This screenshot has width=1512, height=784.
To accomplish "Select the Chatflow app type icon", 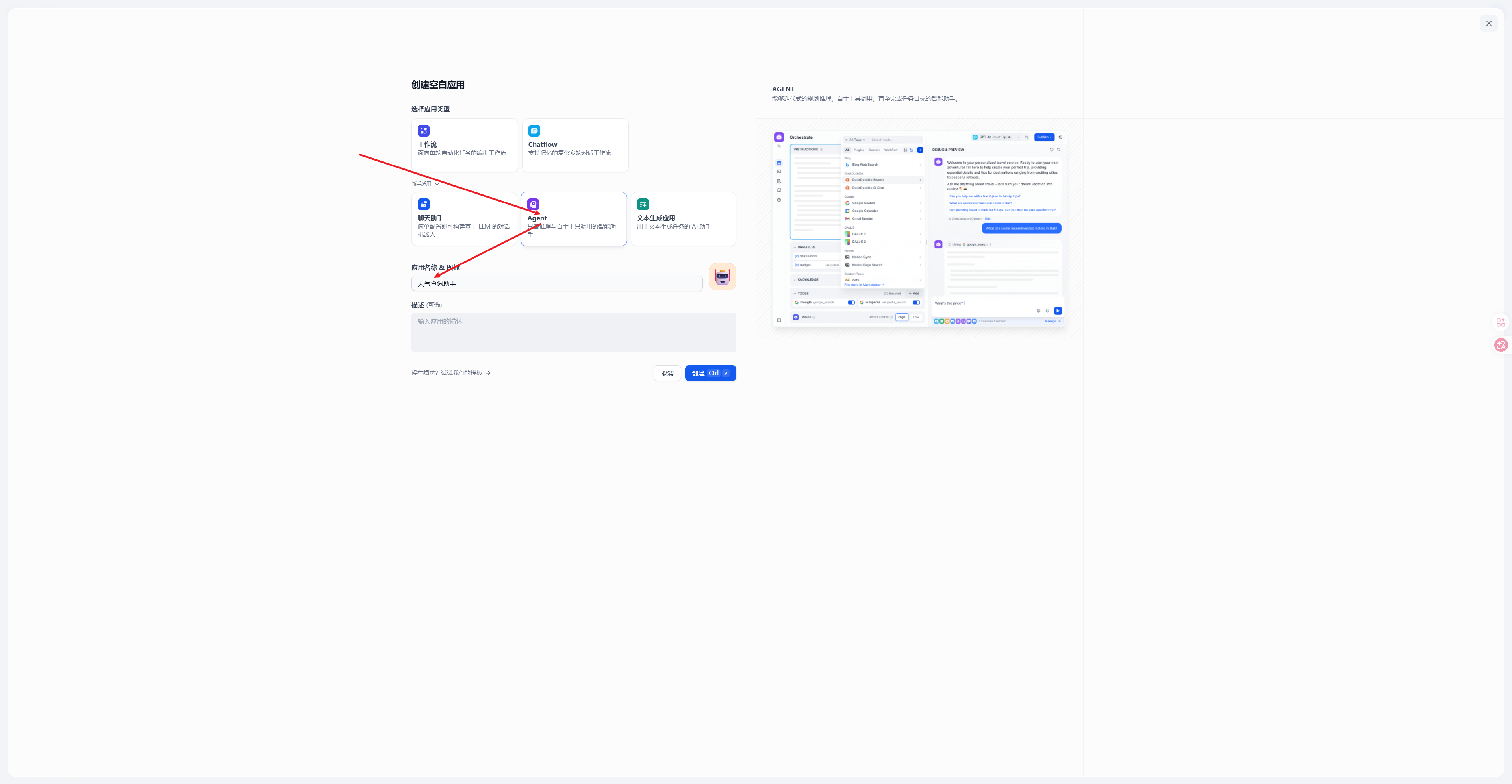I will [x=534, y=131].
